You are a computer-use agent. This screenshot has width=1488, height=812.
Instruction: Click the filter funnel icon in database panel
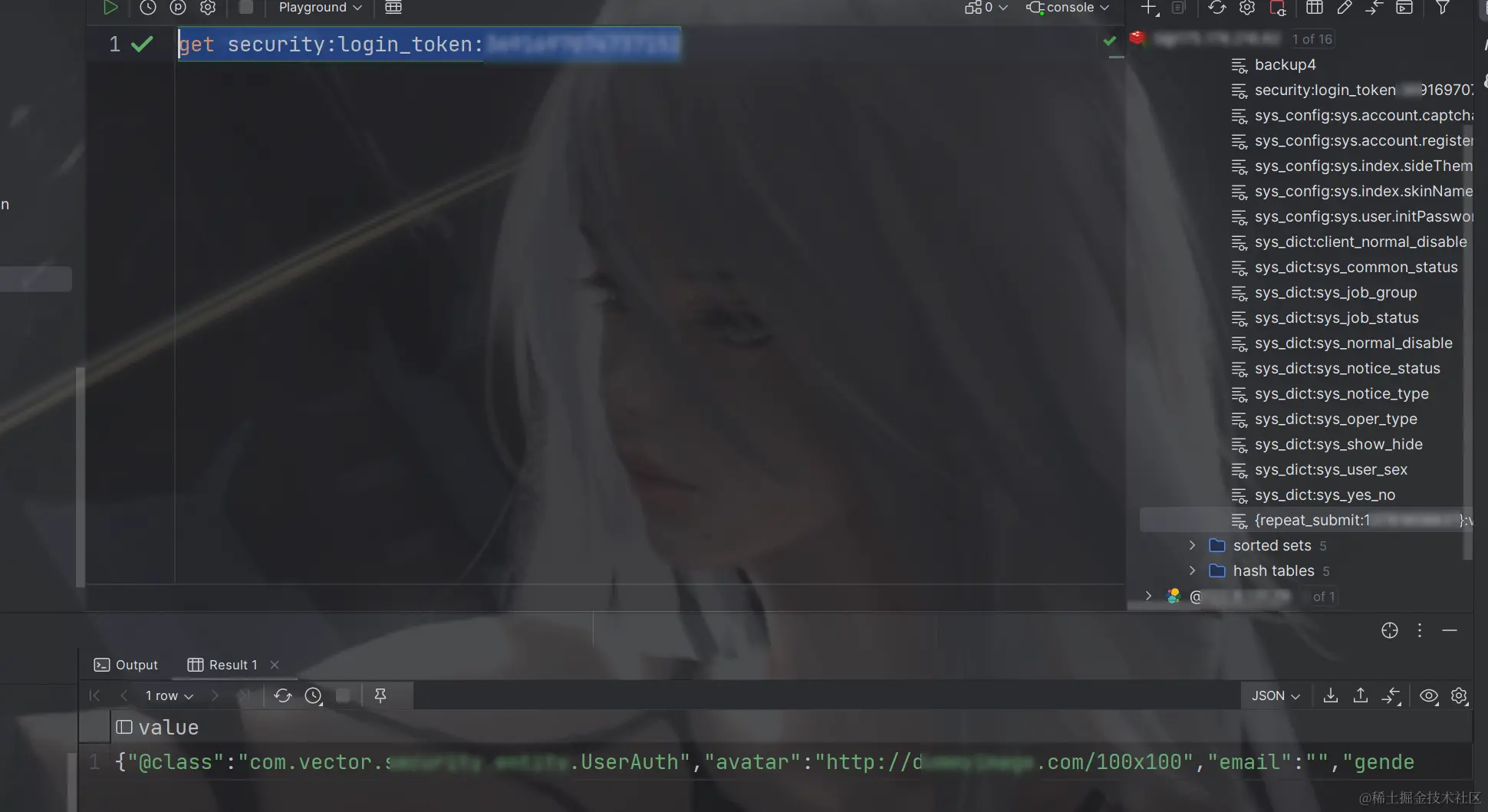1443,8
